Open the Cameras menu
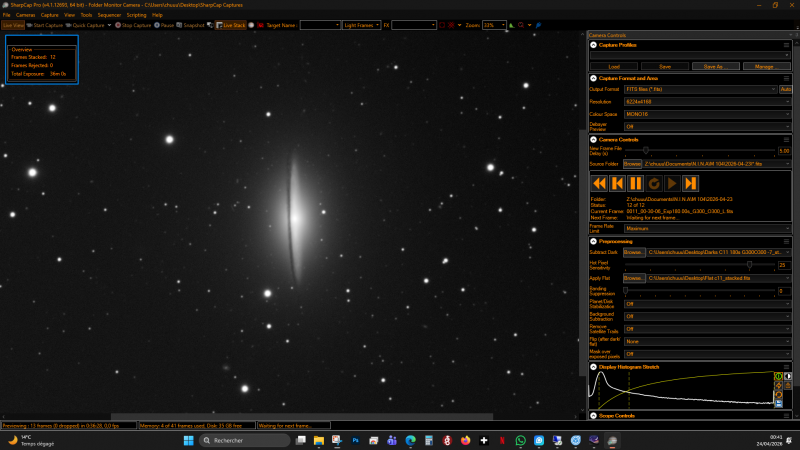The image size is (800, 450). [25, 15]
